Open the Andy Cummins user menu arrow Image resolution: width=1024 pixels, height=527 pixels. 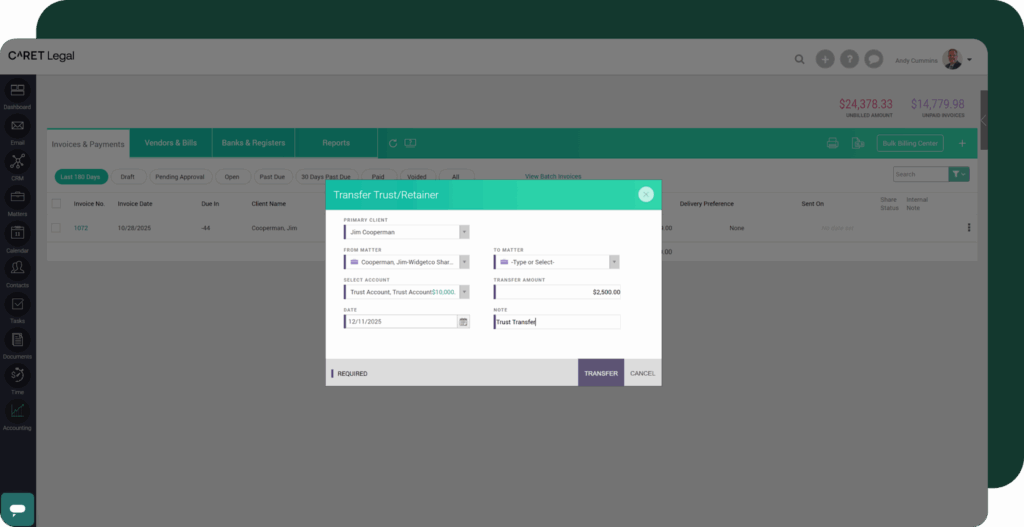pyautogui.click(x=969, y=60)
